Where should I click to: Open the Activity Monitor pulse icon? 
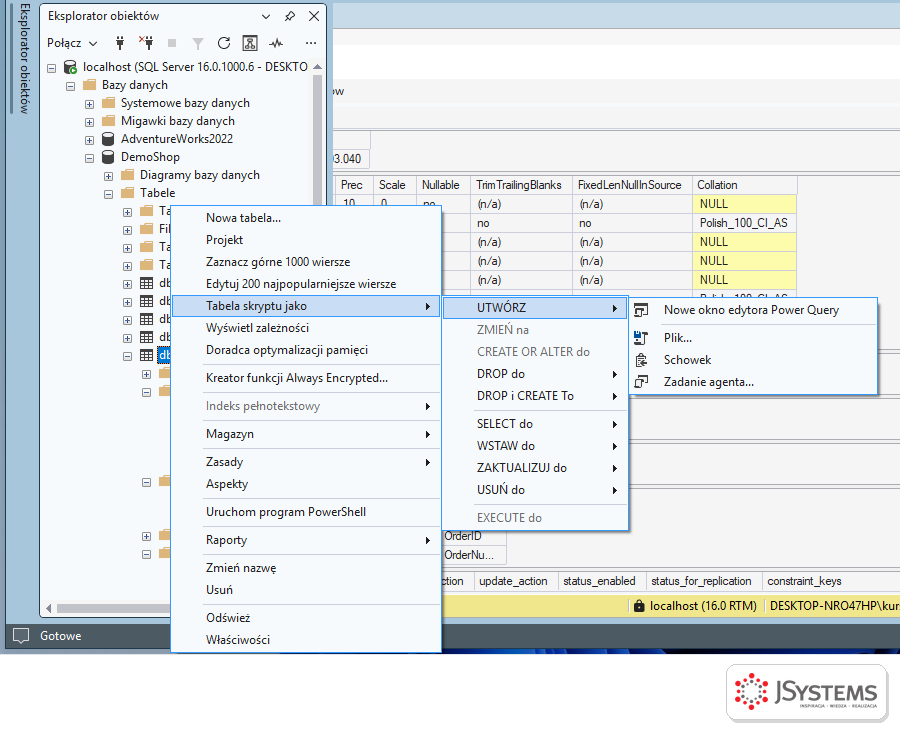[276, 42]
